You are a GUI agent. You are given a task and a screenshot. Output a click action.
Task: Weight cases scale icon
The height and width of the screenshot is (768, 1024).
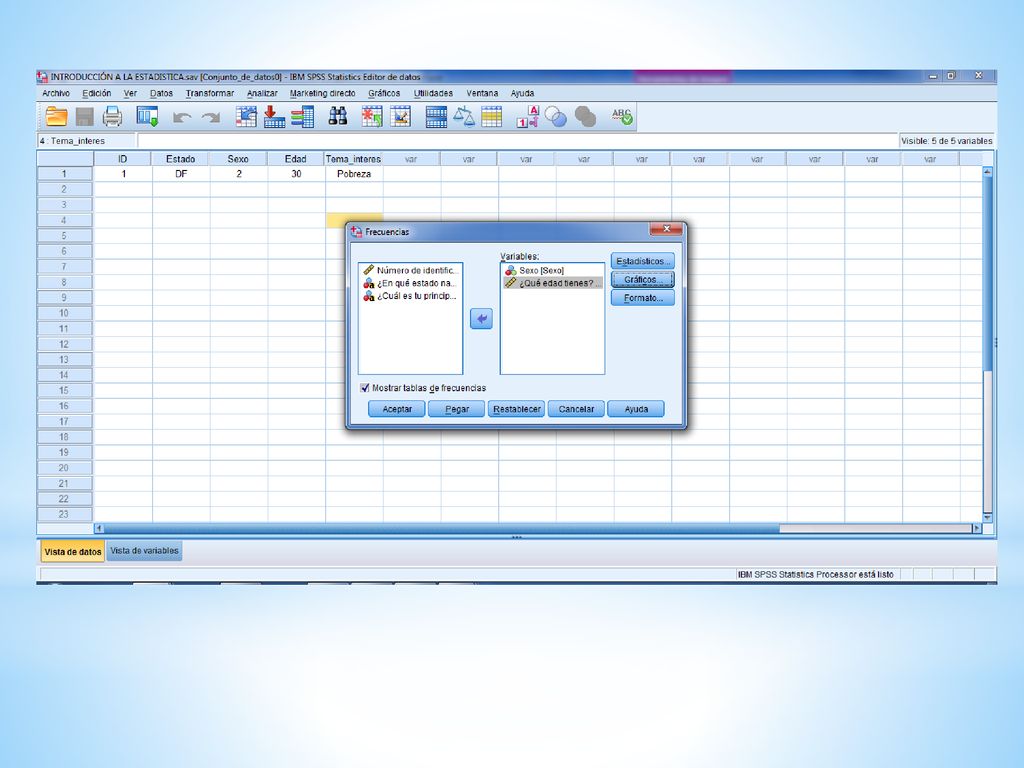(x=464, y=117)
